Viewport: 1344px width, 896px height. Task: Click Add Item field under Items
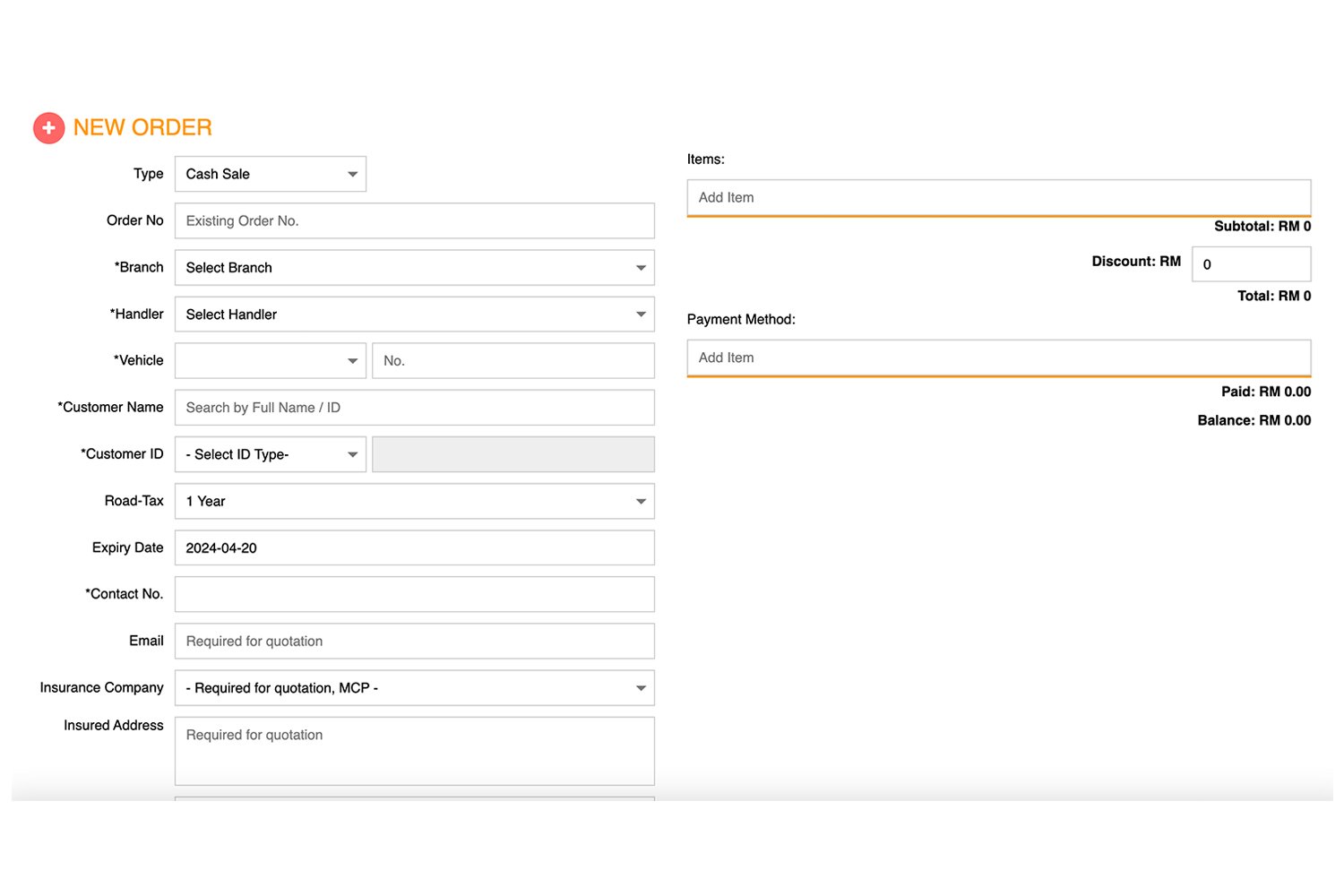pos(998,197)
